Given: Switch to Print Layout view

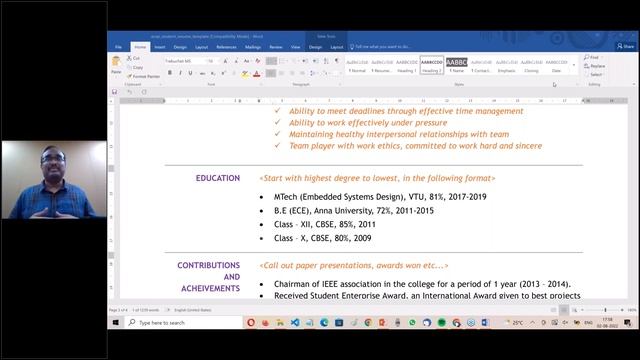Looking at the screenshot, I should pos(564,310).
